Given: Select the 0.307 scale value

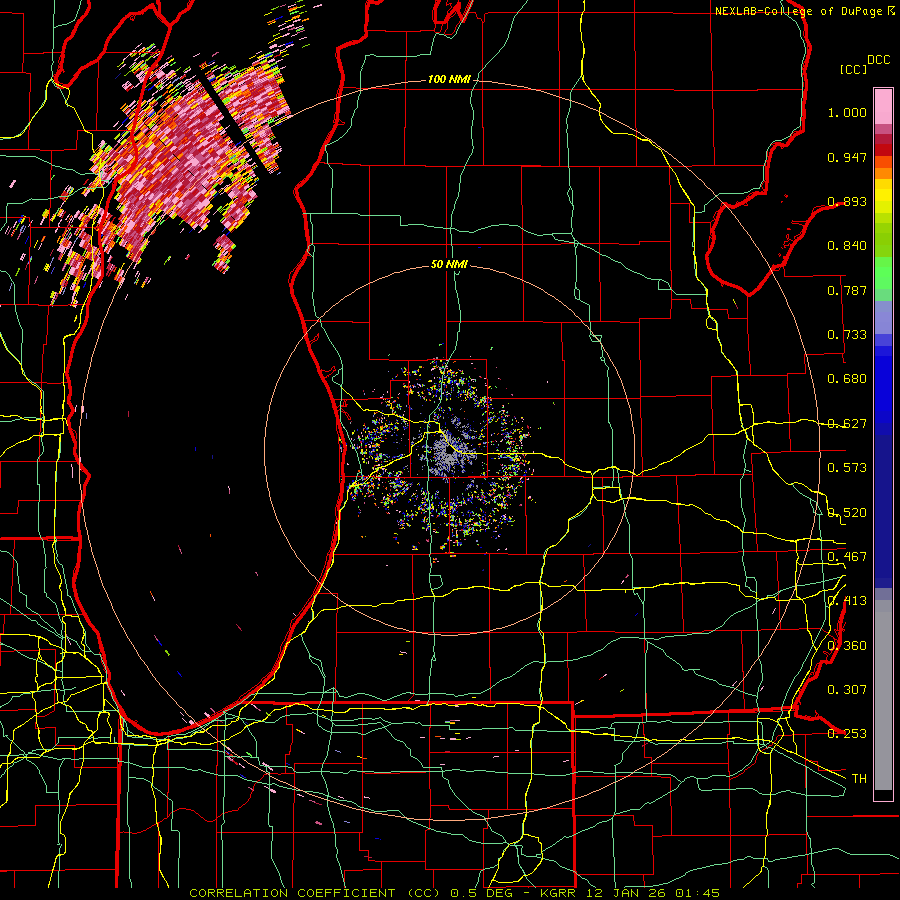Looking at the screenshot, I should click(x=847, y=690).
